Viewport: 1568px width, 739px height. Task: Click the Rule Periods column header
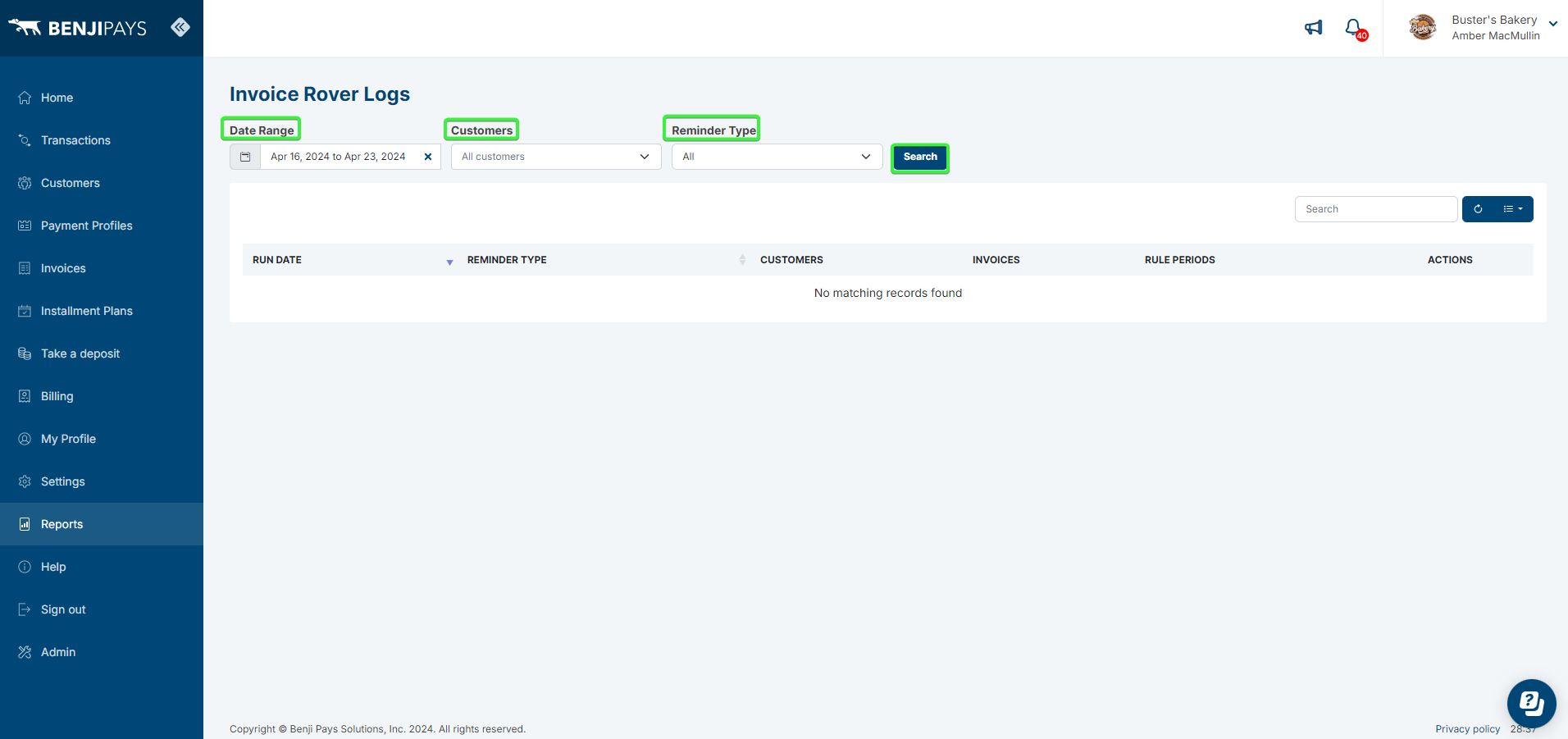pos(1180,260)
